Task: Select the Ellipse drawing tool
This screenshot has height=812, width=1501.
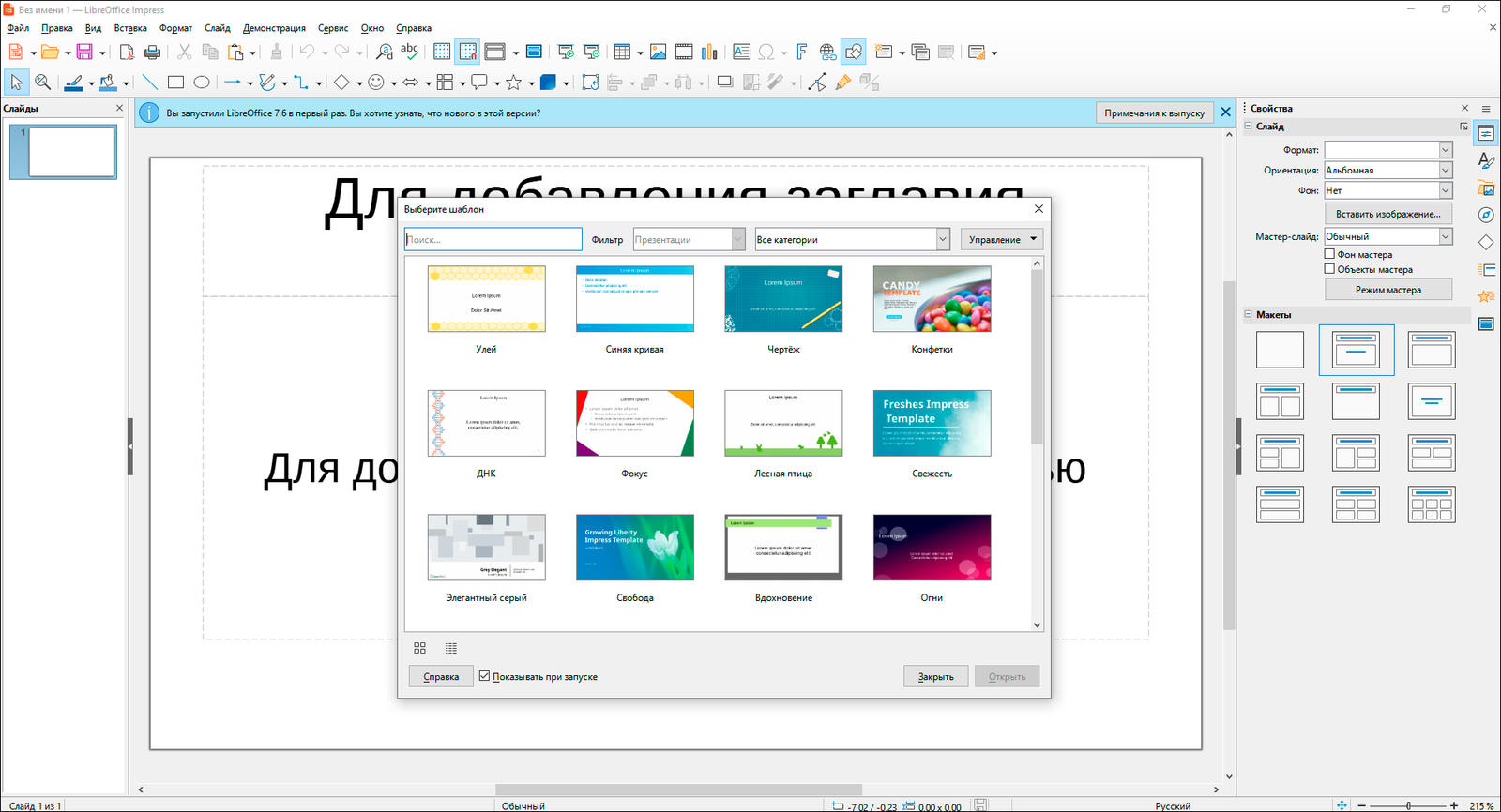Action: coord(201,83)
